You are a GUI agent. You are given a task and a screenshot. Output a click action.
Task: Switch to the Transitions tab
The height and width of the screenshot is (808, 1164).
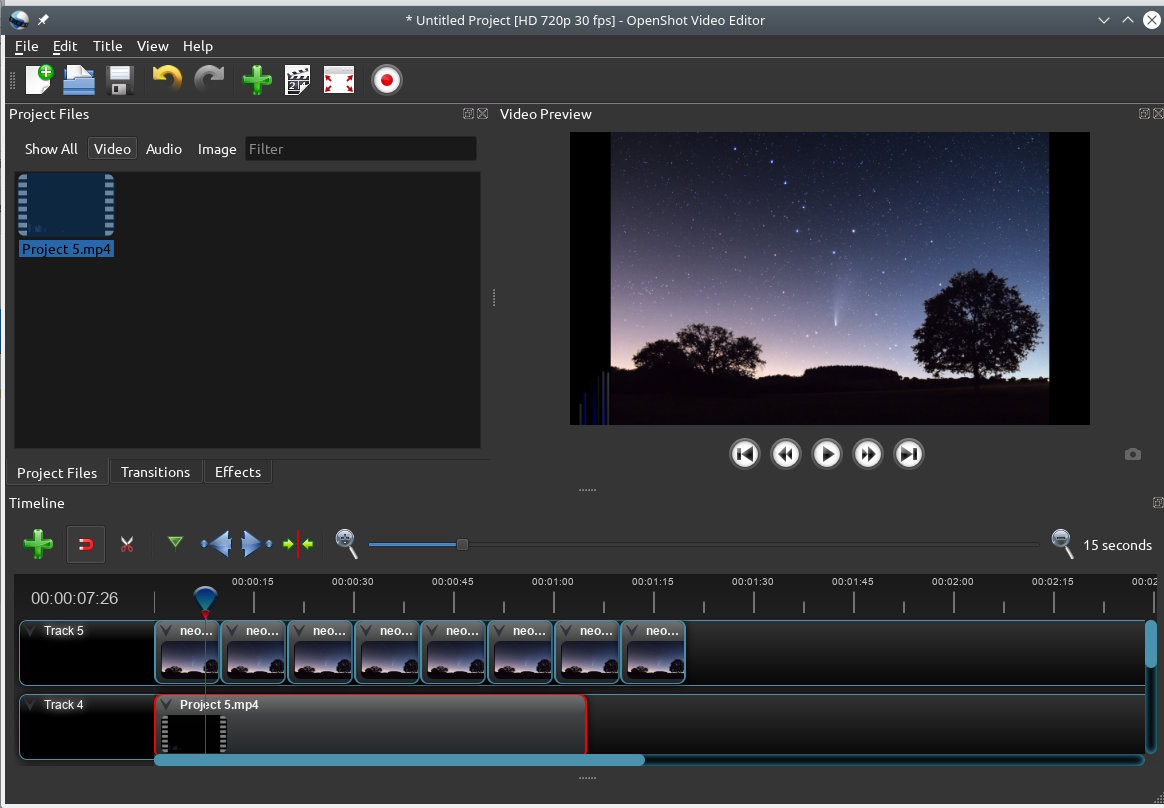(155, 472)
